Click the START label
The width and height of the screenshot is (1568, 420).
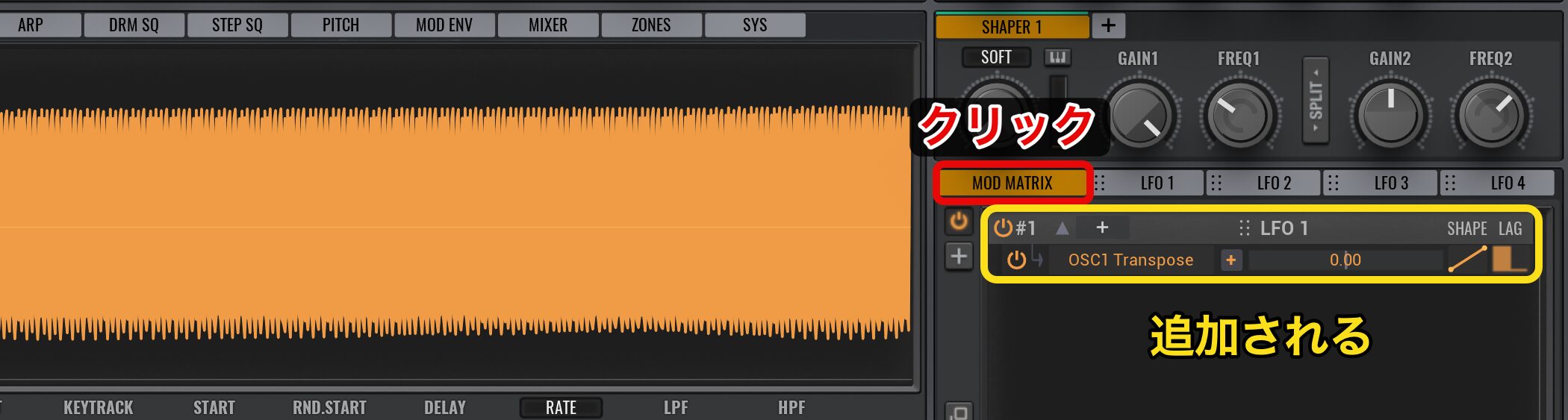pos(214,407)
